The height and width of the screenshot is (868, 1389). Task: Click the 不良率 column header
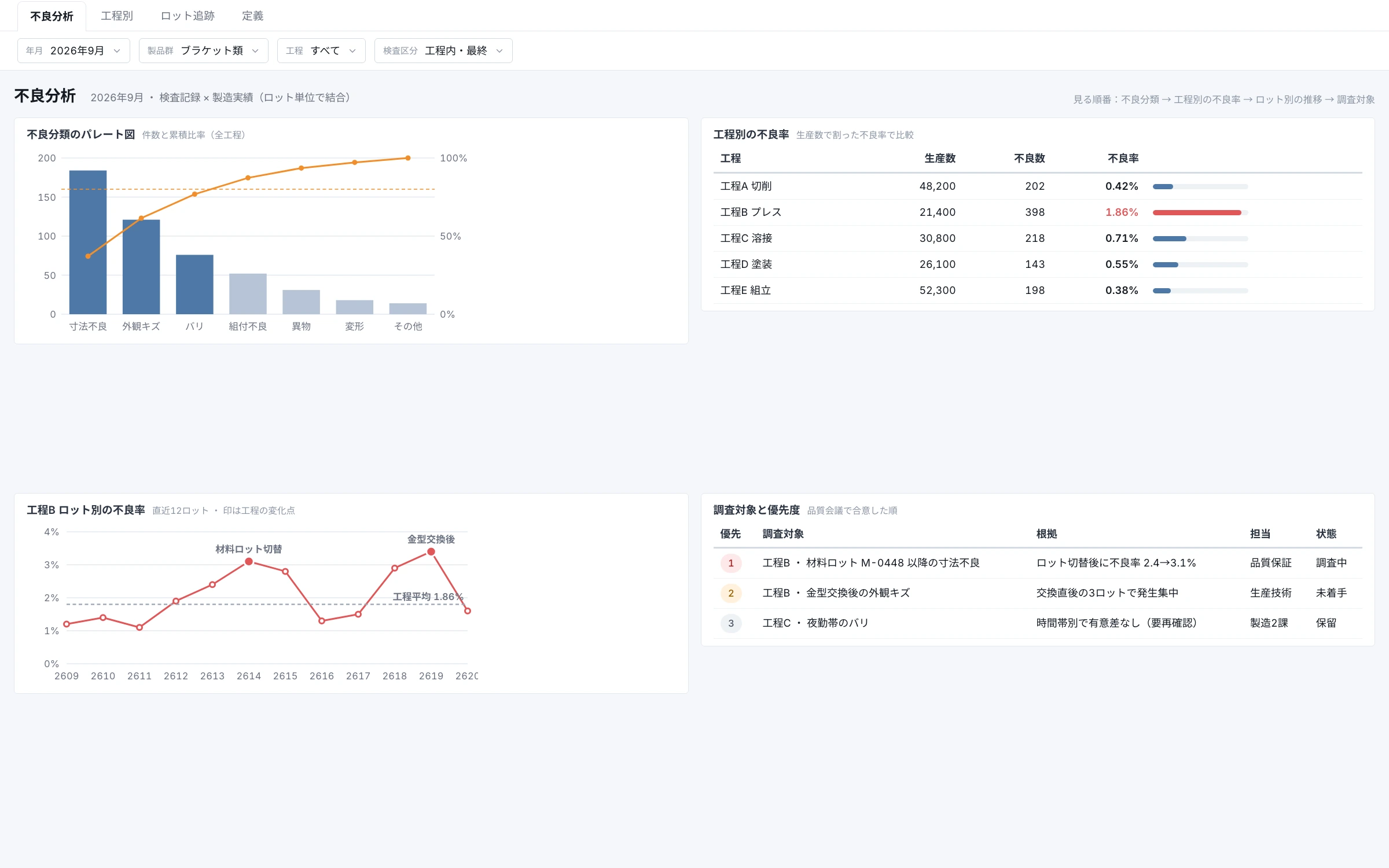1123,158
